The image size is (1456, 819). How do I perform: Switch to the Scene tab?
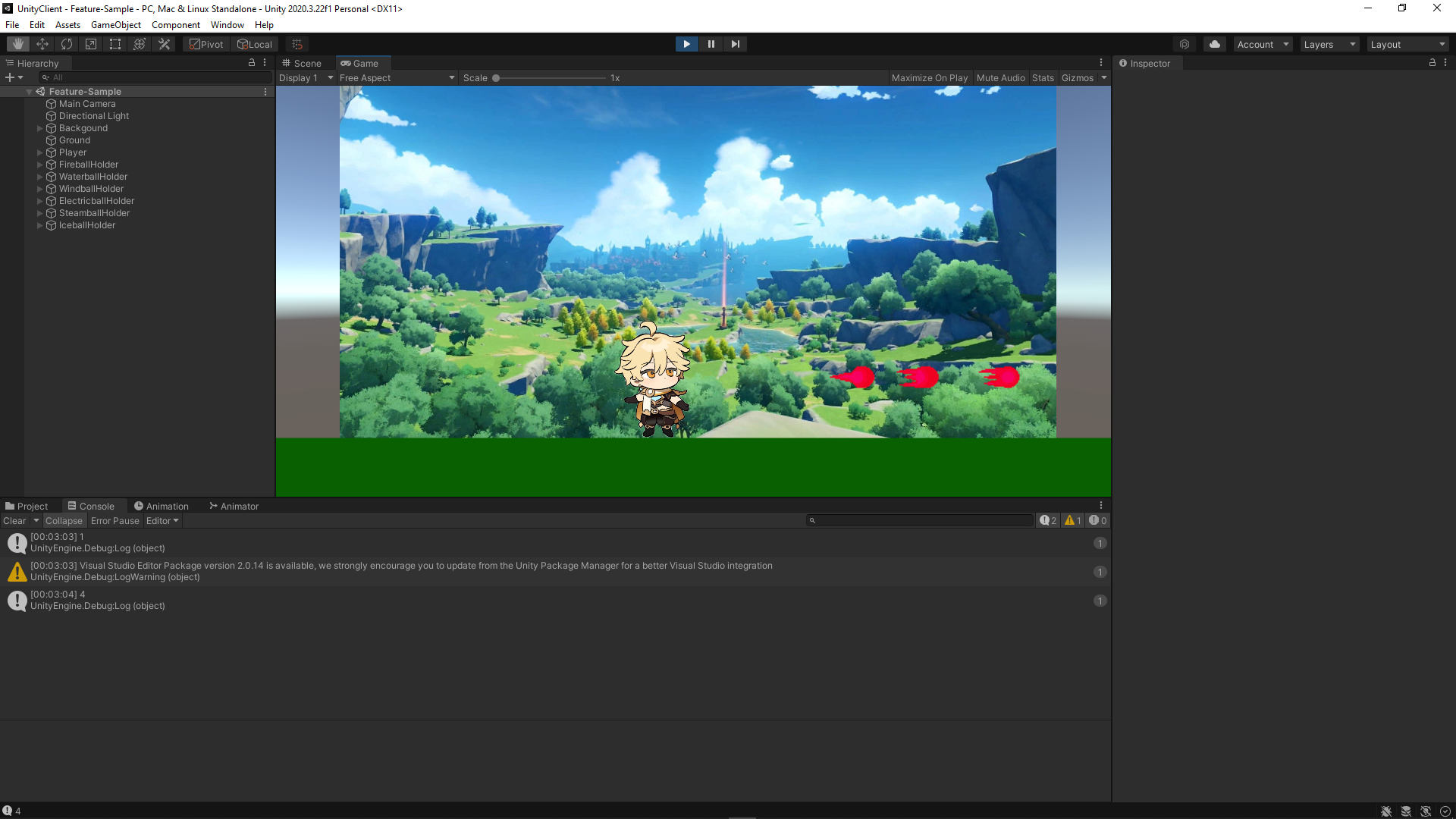(302, 64)
